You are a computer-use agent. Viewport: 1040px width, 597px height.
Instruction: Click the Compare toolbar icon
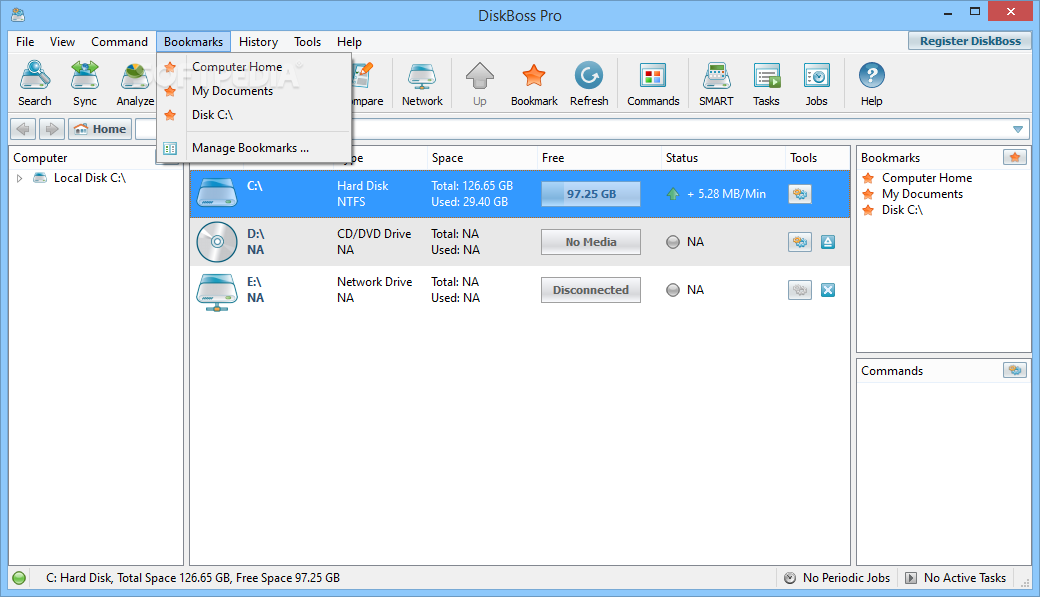coord(367,84)
